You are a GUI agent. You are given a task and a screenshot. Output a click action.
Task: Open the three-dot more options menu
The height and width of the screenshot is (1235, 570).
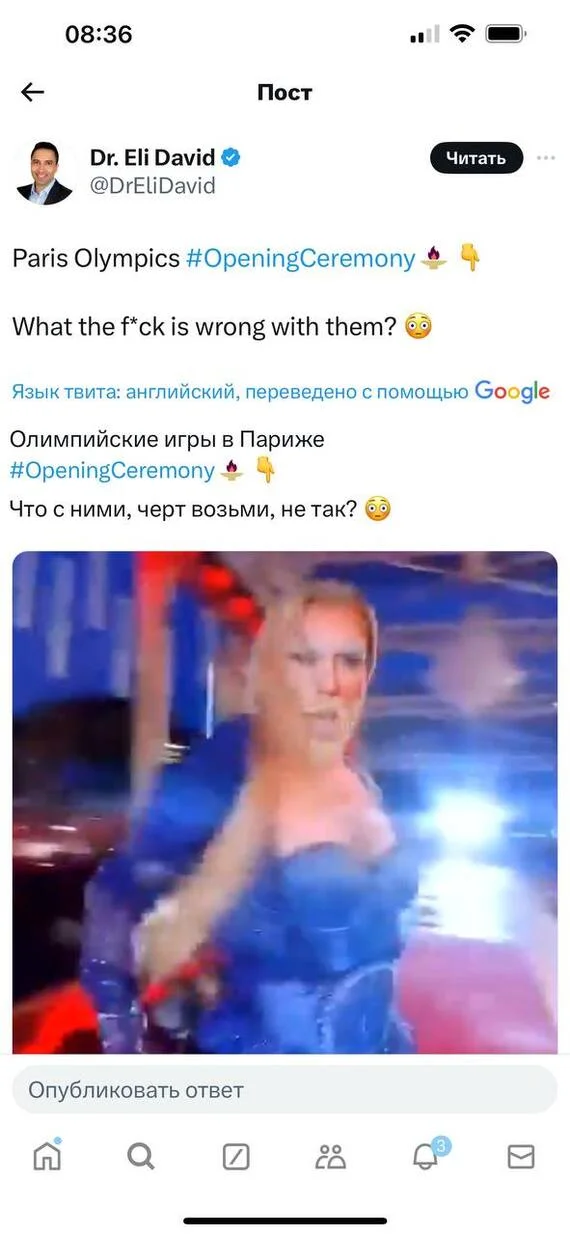545,158
